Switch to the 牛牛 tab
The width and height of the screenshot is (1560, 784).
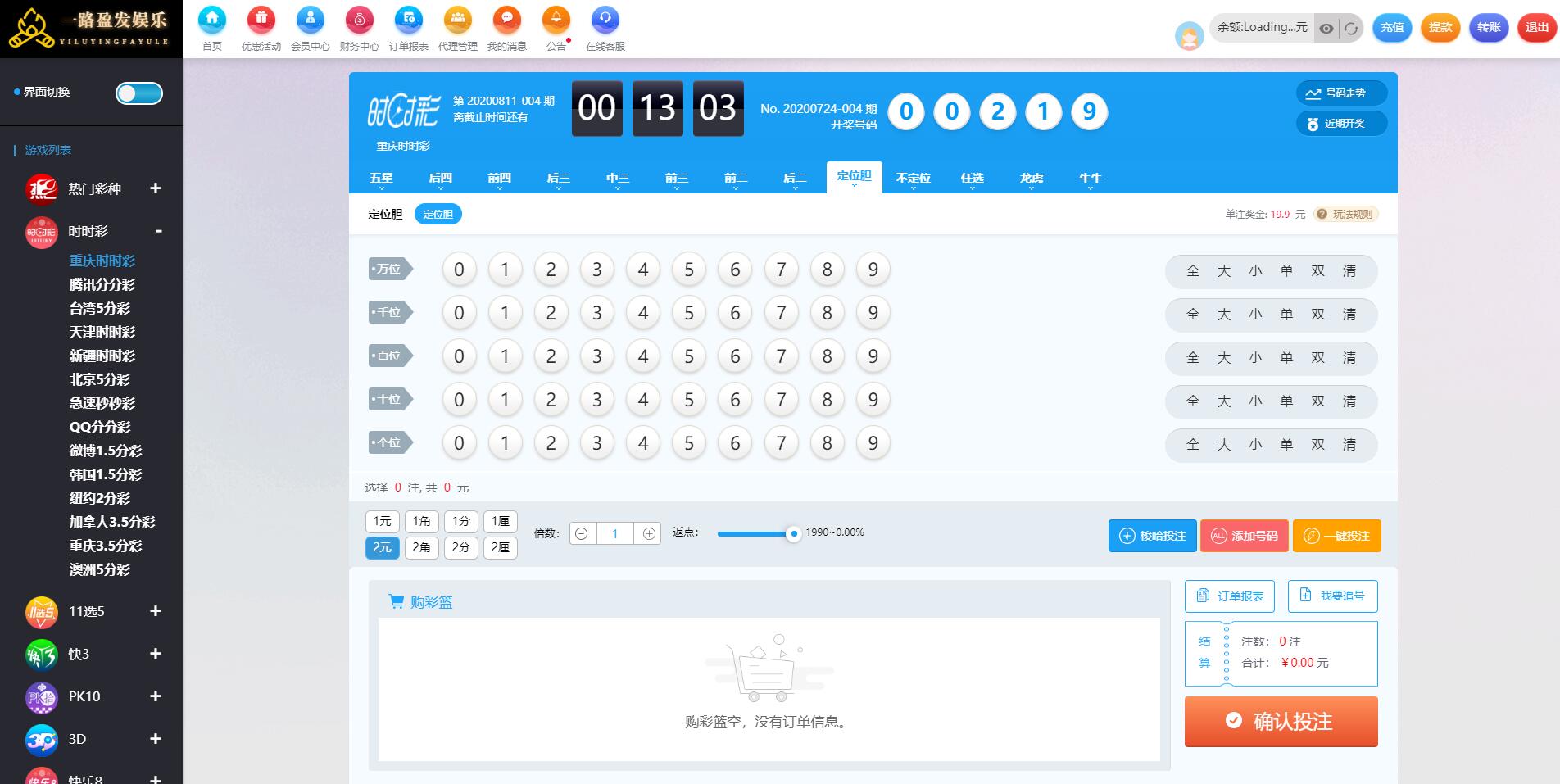(1091, 179)
